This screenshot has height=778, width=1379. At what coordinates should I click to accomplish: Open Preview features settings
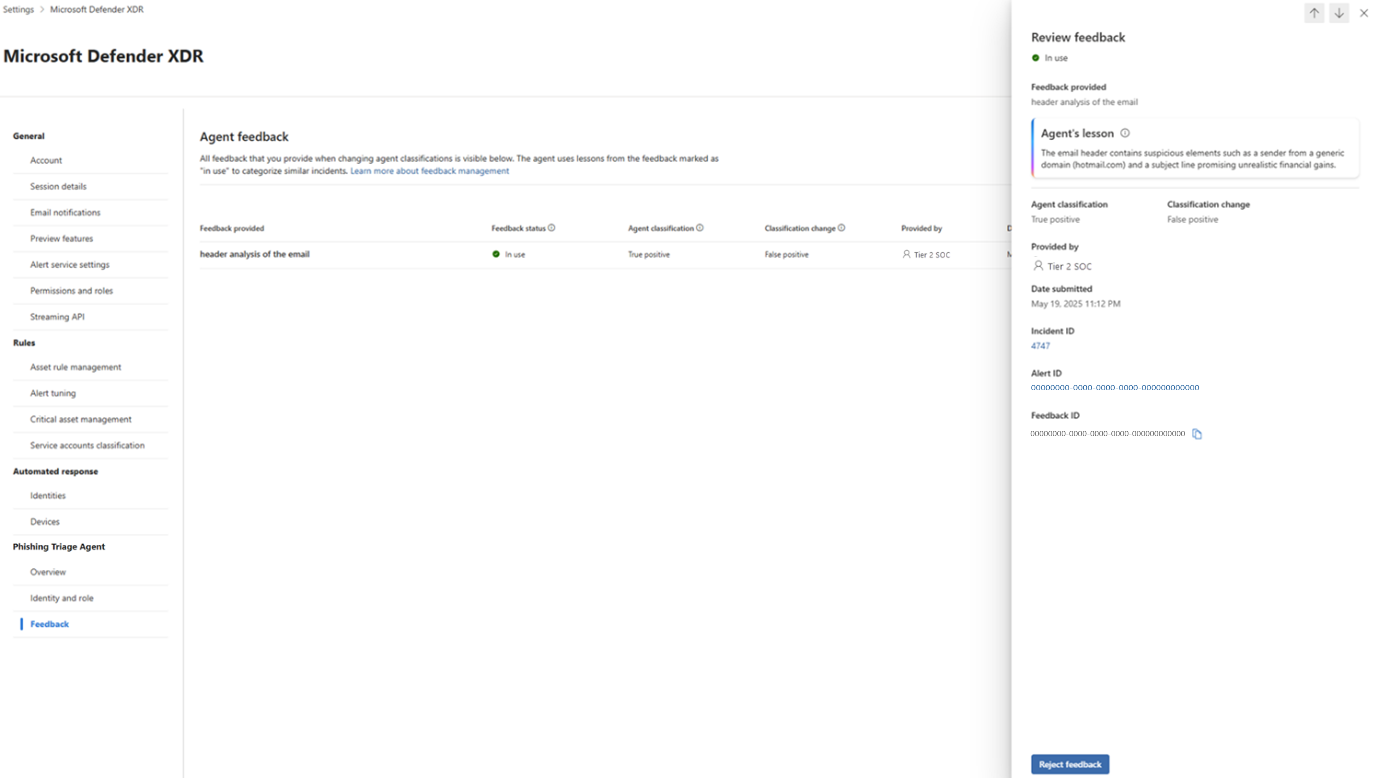[x=61, y=238]
